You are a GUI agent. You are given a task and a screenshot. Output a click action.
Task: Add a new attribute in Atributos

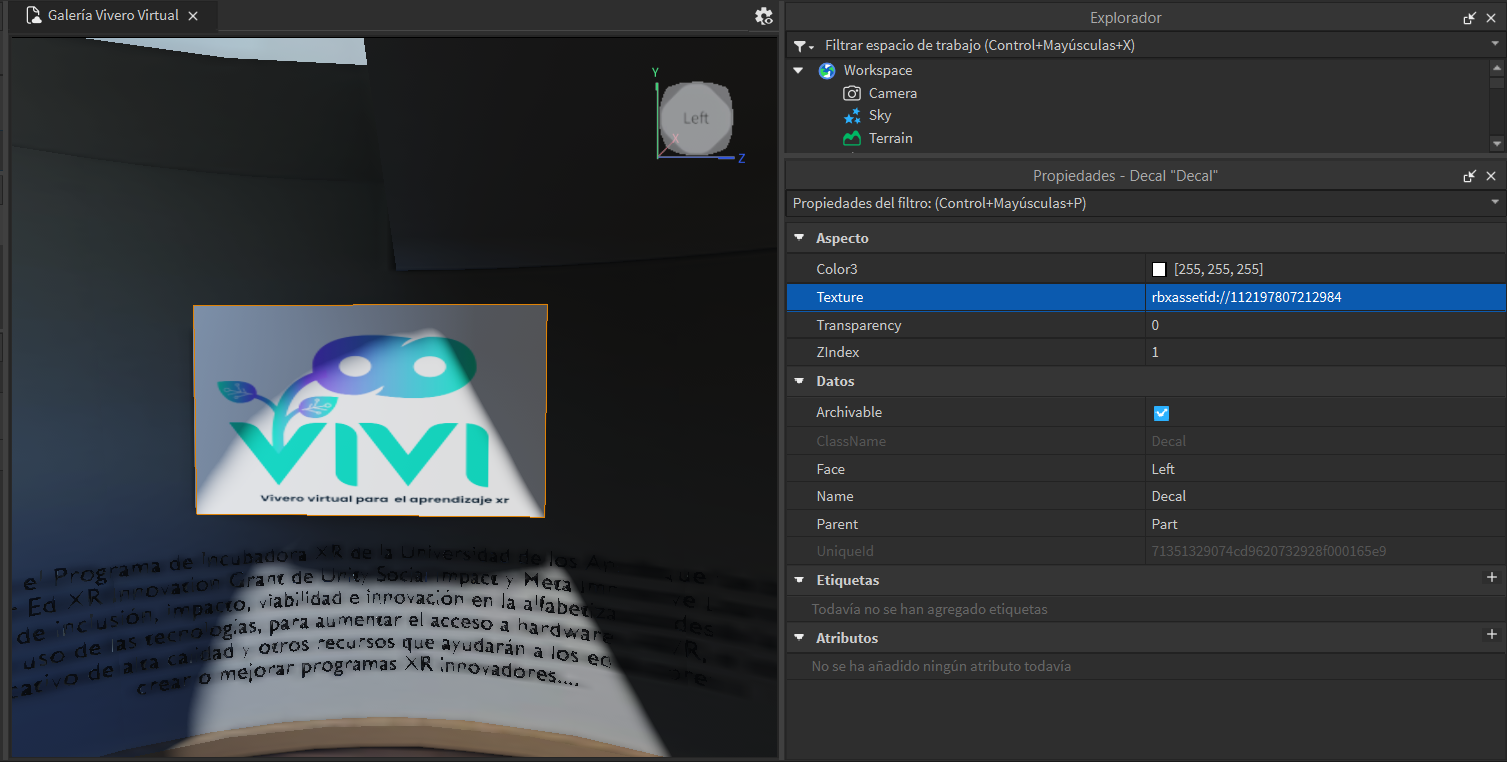coord(1491,635)
